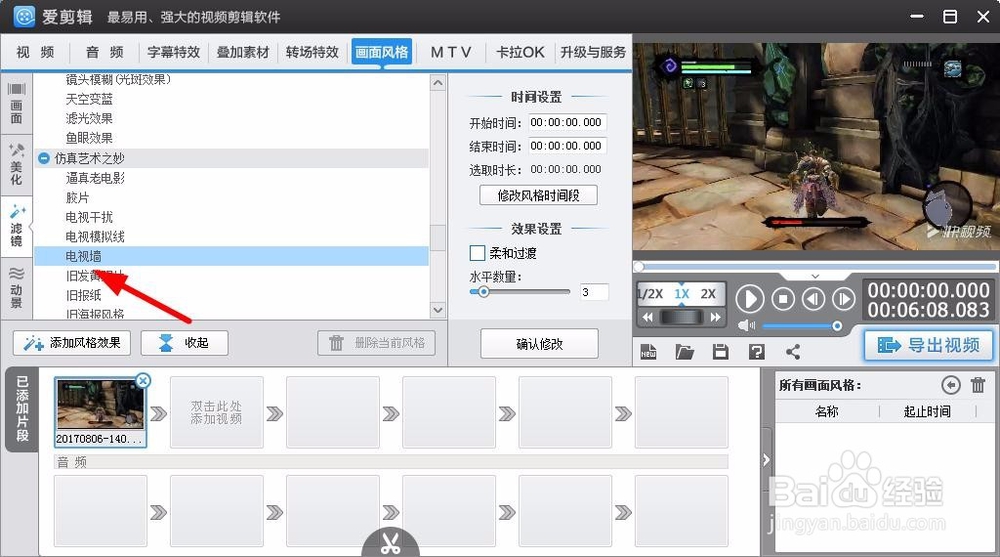Click the rewind double-arrow button

tap(647, 317)
